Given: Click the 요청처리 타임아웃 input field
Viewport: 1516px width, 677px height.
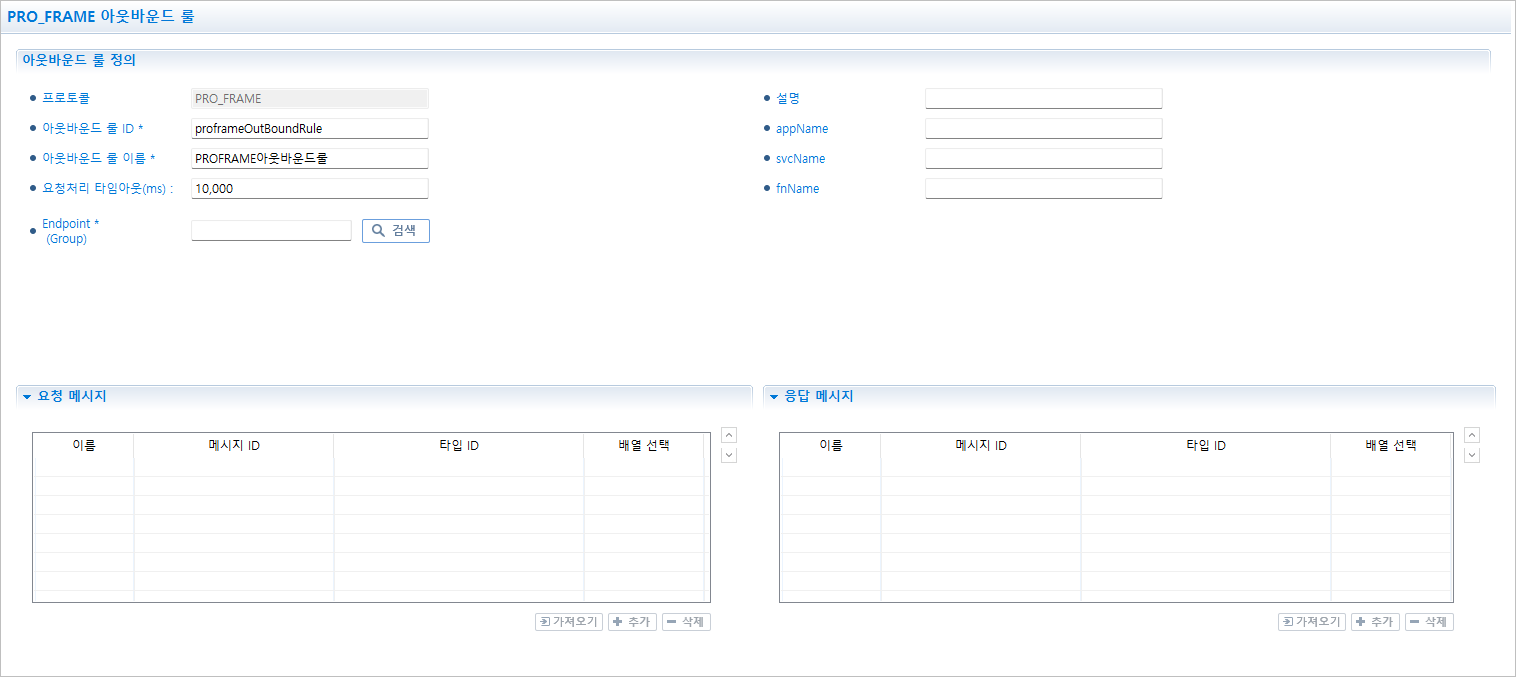Looking at the screenshot, I should click(x=310, y=188).
